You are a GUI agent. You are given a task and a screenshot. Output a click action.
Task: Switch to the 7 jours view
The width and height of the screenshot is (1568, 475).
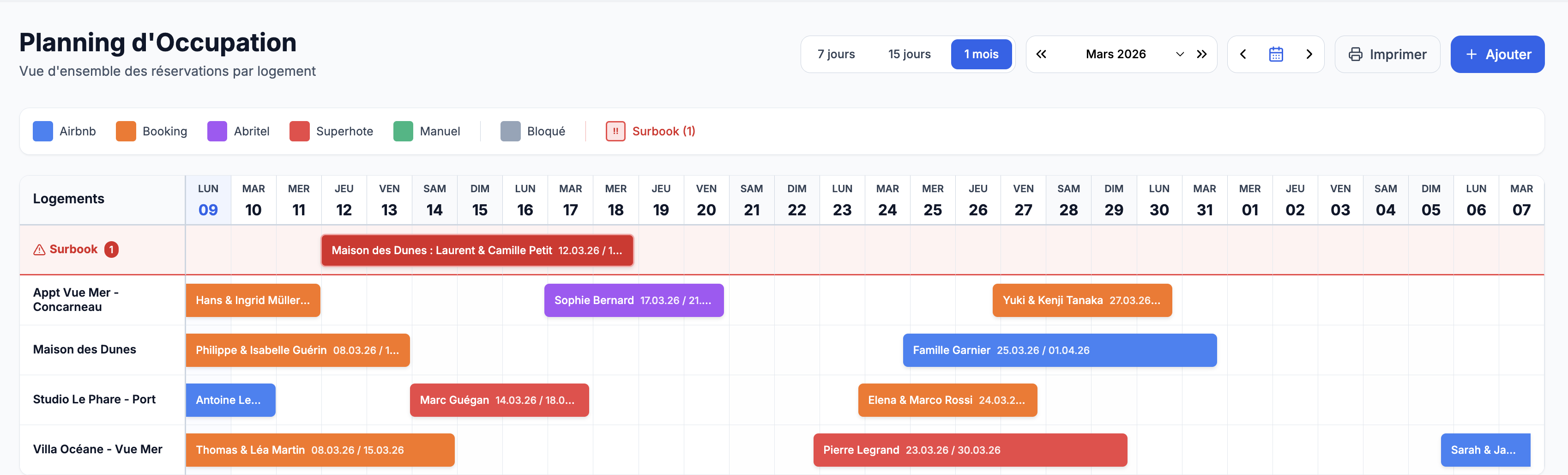coord(836,54)
